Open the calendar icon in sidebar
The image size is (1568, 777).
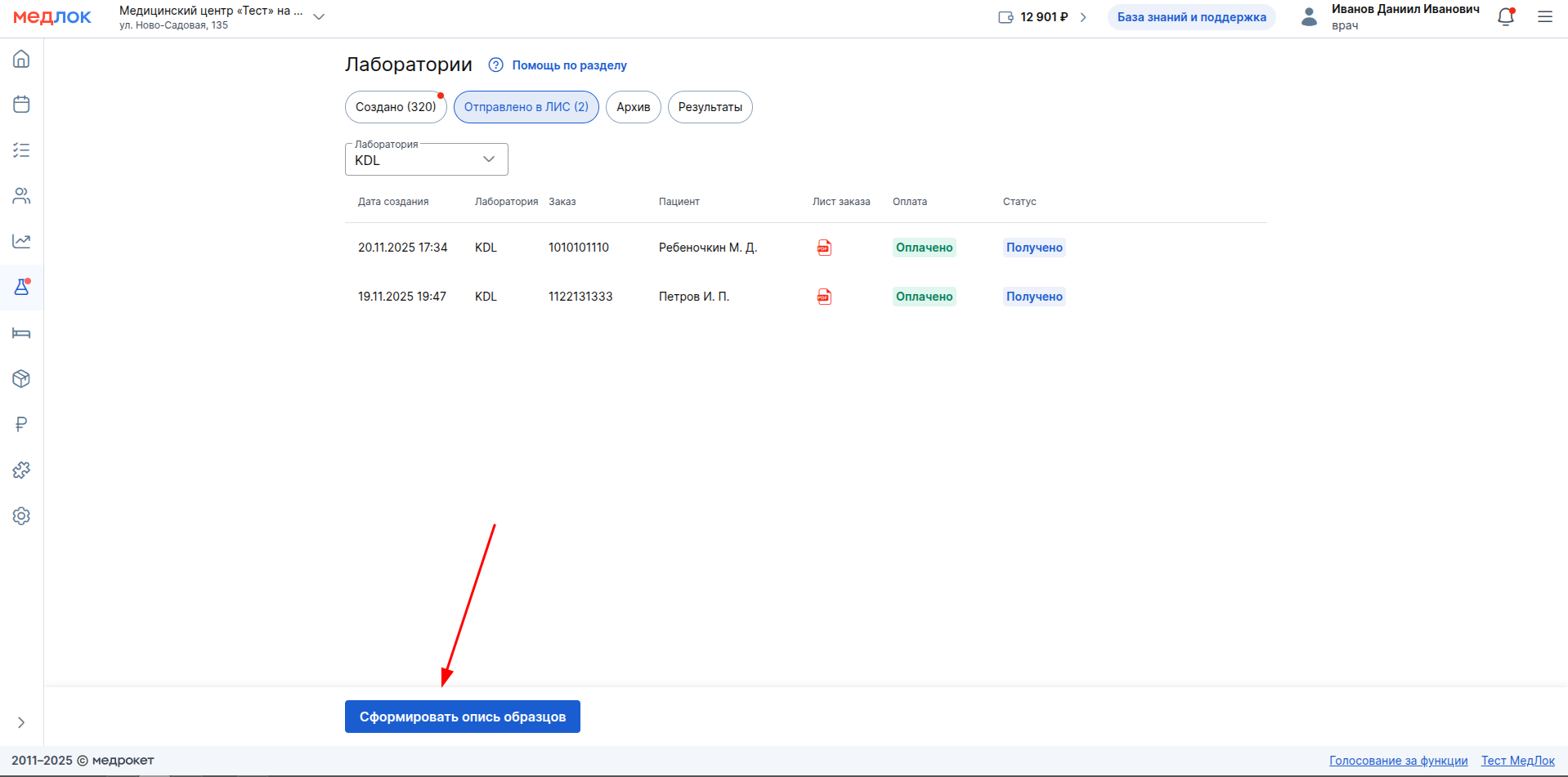click(x=21, y=105)
